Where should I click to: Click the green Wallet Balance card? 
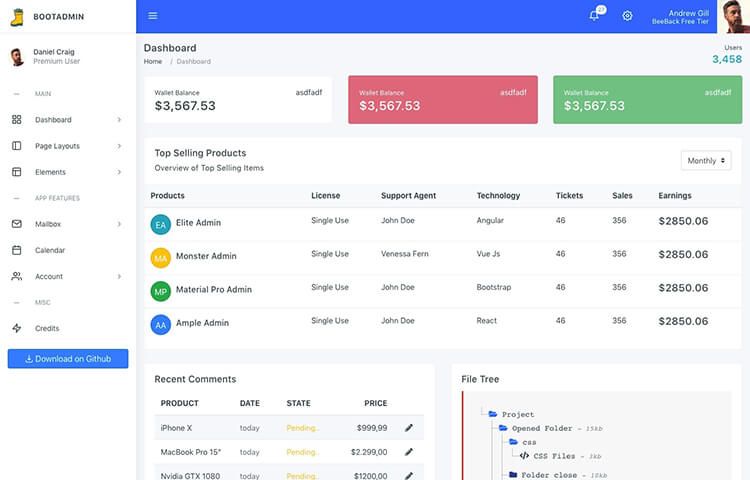648,100
